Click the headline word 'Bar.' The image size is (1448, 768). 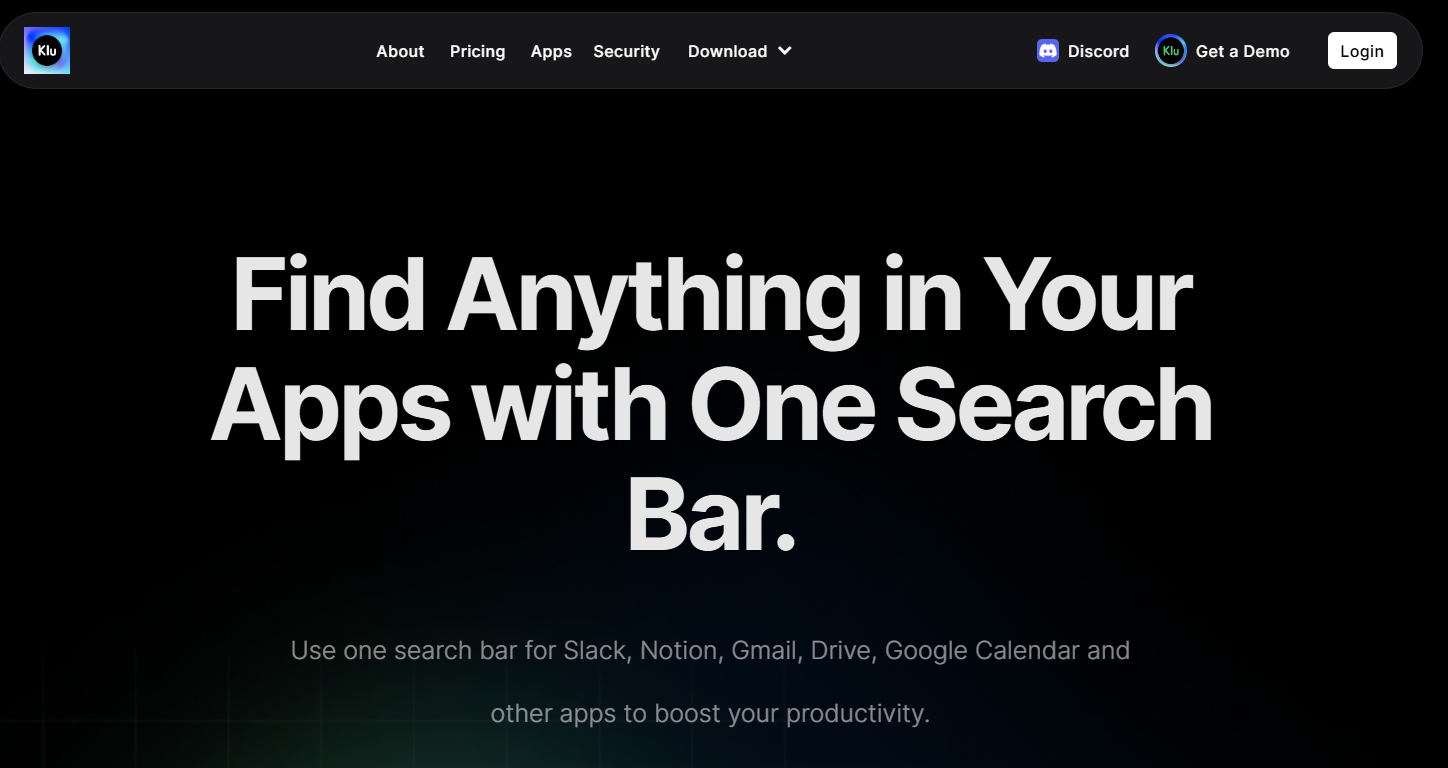pyautogui.click(x=711, y=515)
